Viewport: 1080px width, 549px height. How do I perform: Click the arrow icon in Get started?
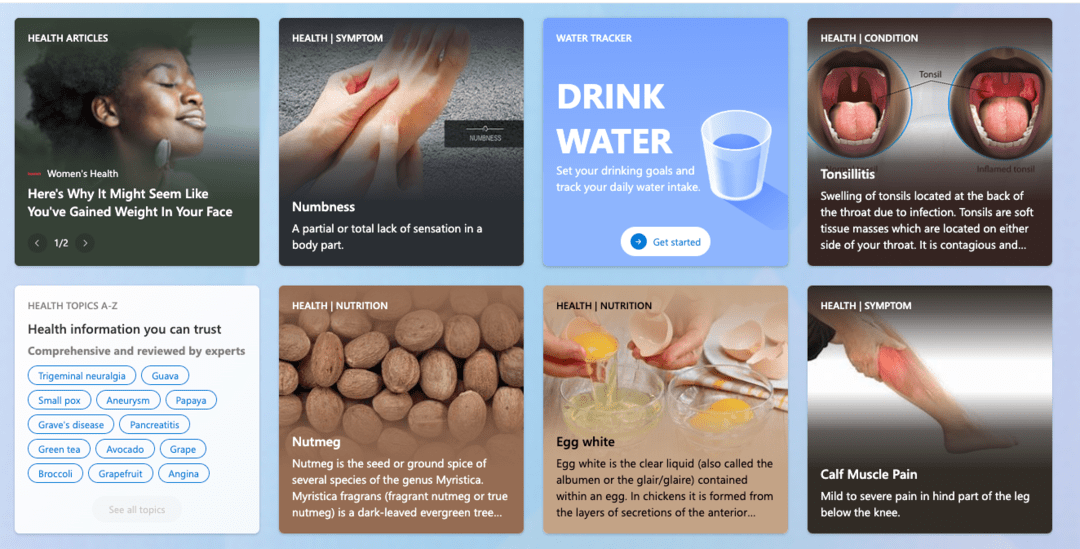[638, 242]
